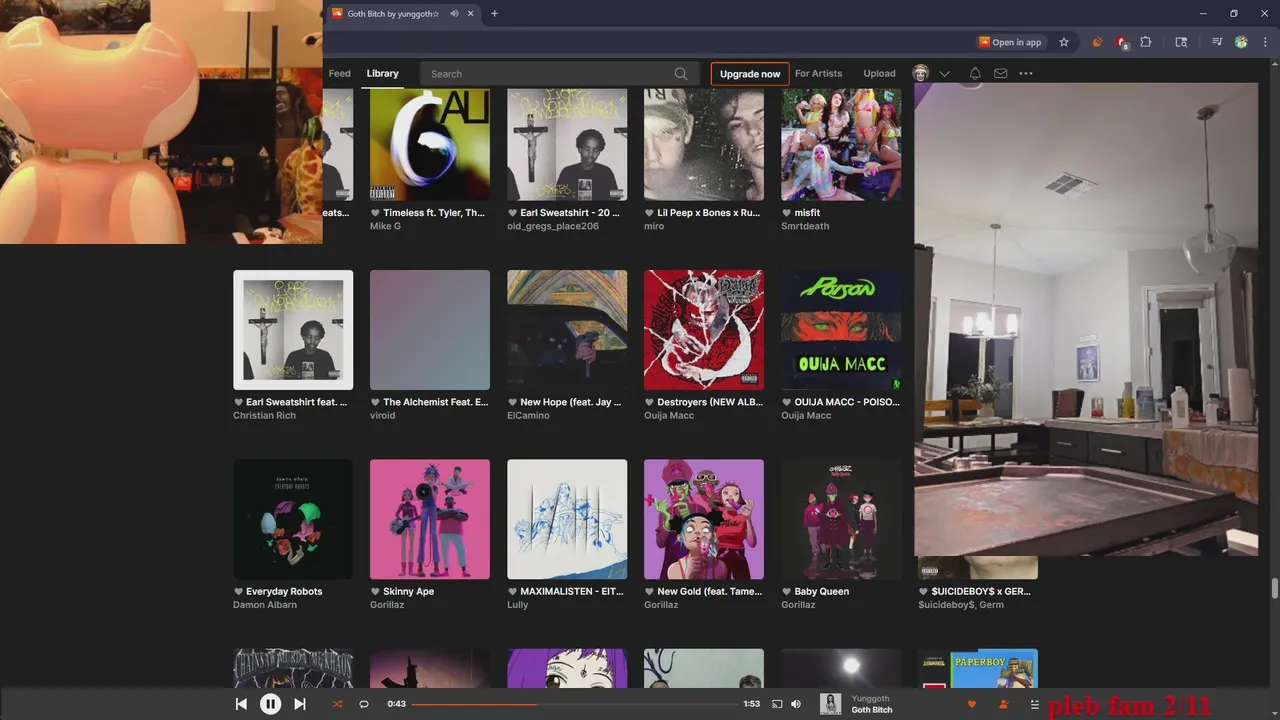Open the tab search lens icon
This screenshot has height=720, width=1280.
click(x=1181, y=42)
